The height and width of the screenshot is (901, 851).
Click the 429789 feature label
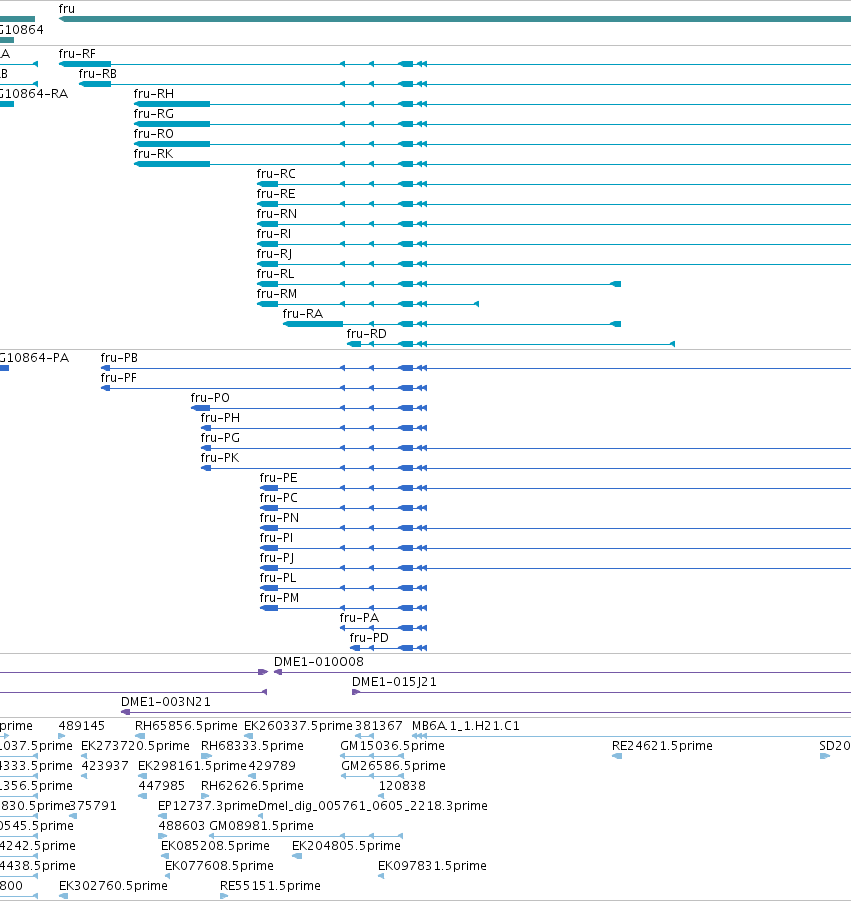coord(272,766)
